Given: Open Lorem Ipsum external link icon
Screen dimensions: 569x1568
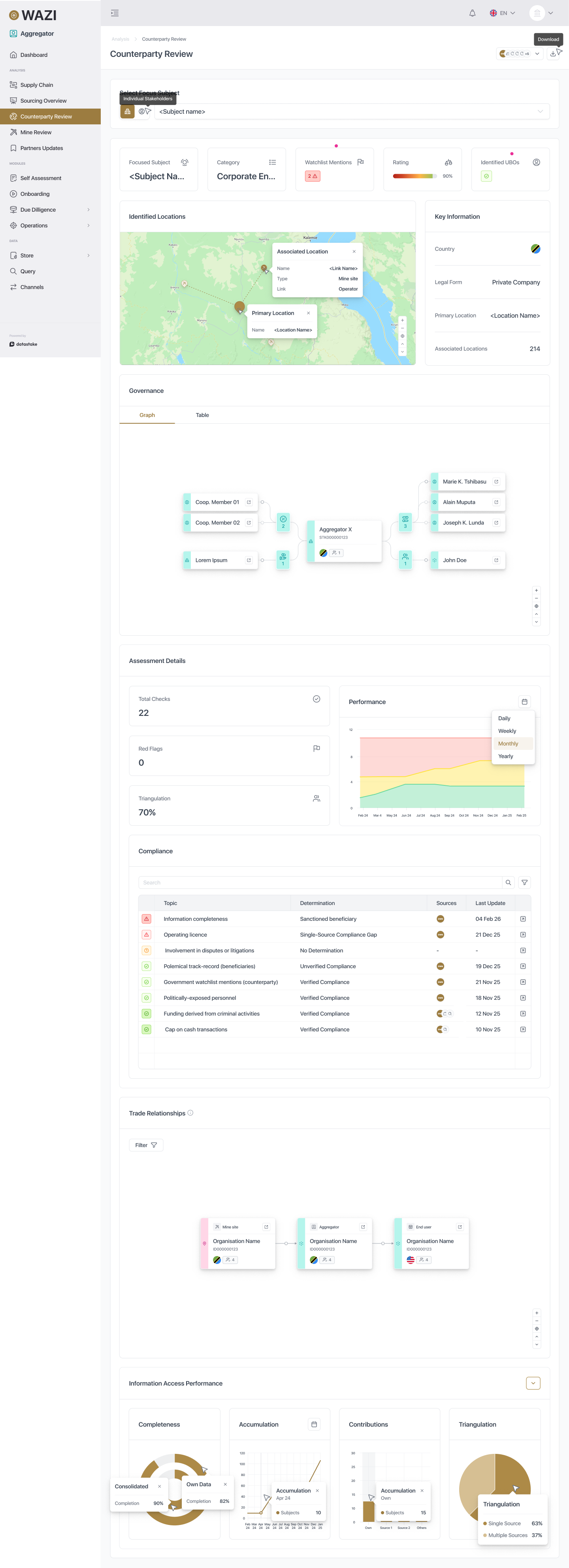Looking at the screenshot, I should 249,560.
